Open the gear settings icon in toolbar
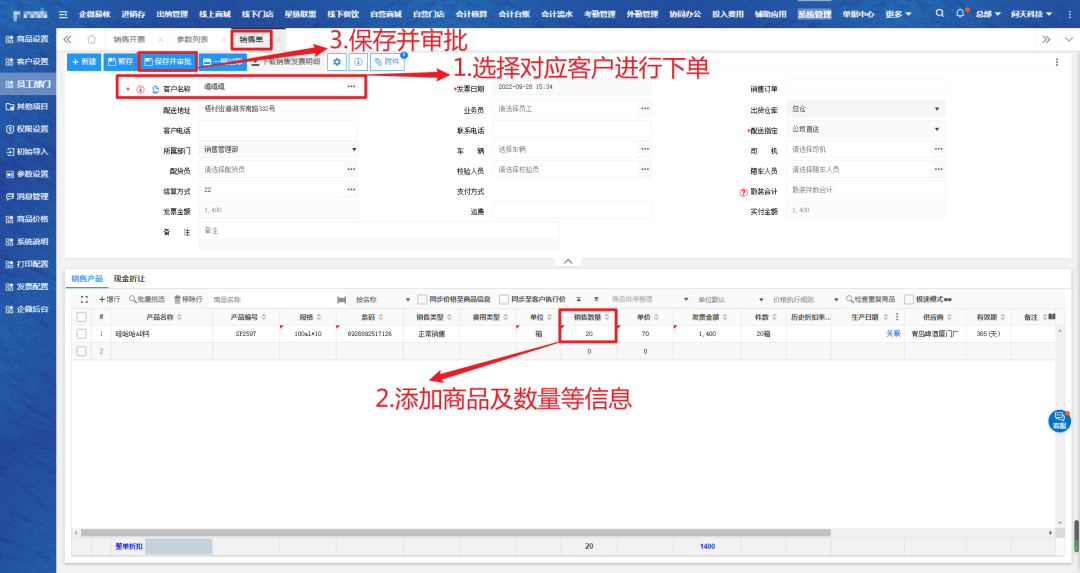The width and height of the screenshot is (1080, 573). pos(337,62)
